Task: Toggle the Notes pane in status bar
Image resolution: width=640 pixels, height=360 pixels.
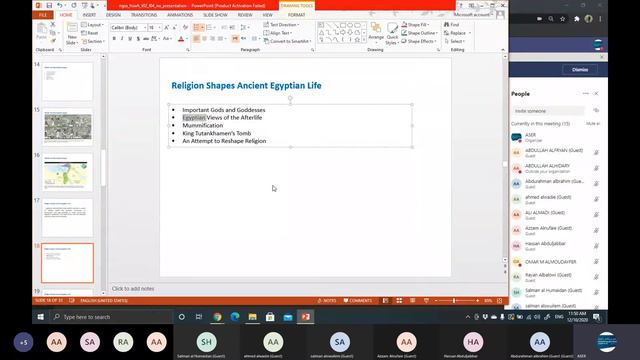Action: pyautogui.click(x=327, y=300)
